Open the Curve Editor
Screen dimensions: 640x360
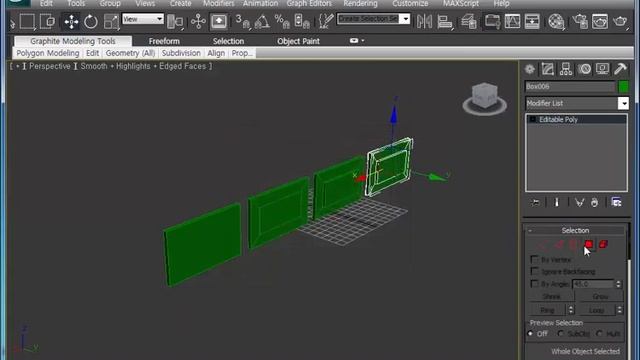(512, 21)
